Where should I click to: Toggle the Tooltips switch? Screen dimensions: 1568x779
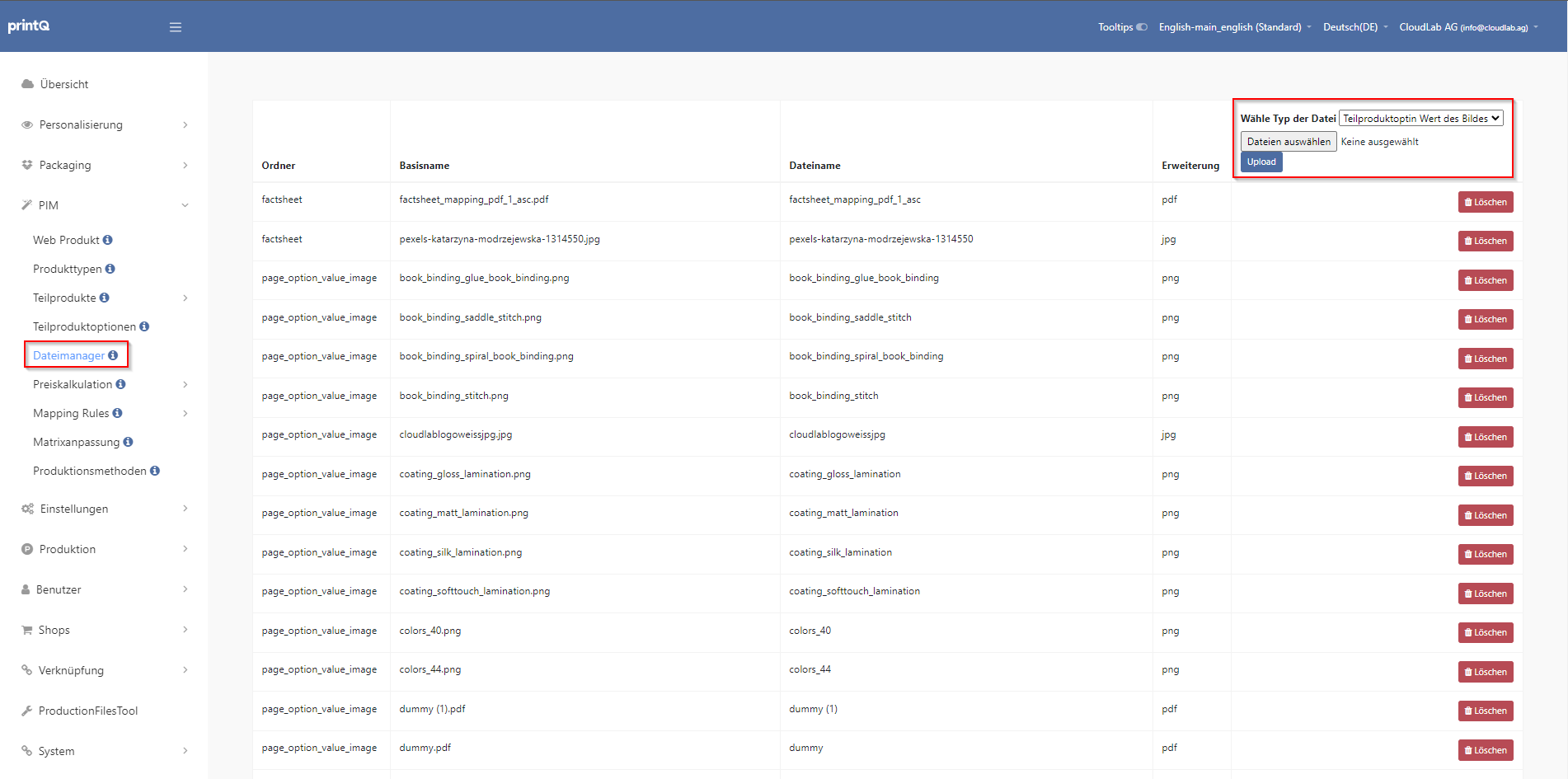click(x=1142, y=27)
